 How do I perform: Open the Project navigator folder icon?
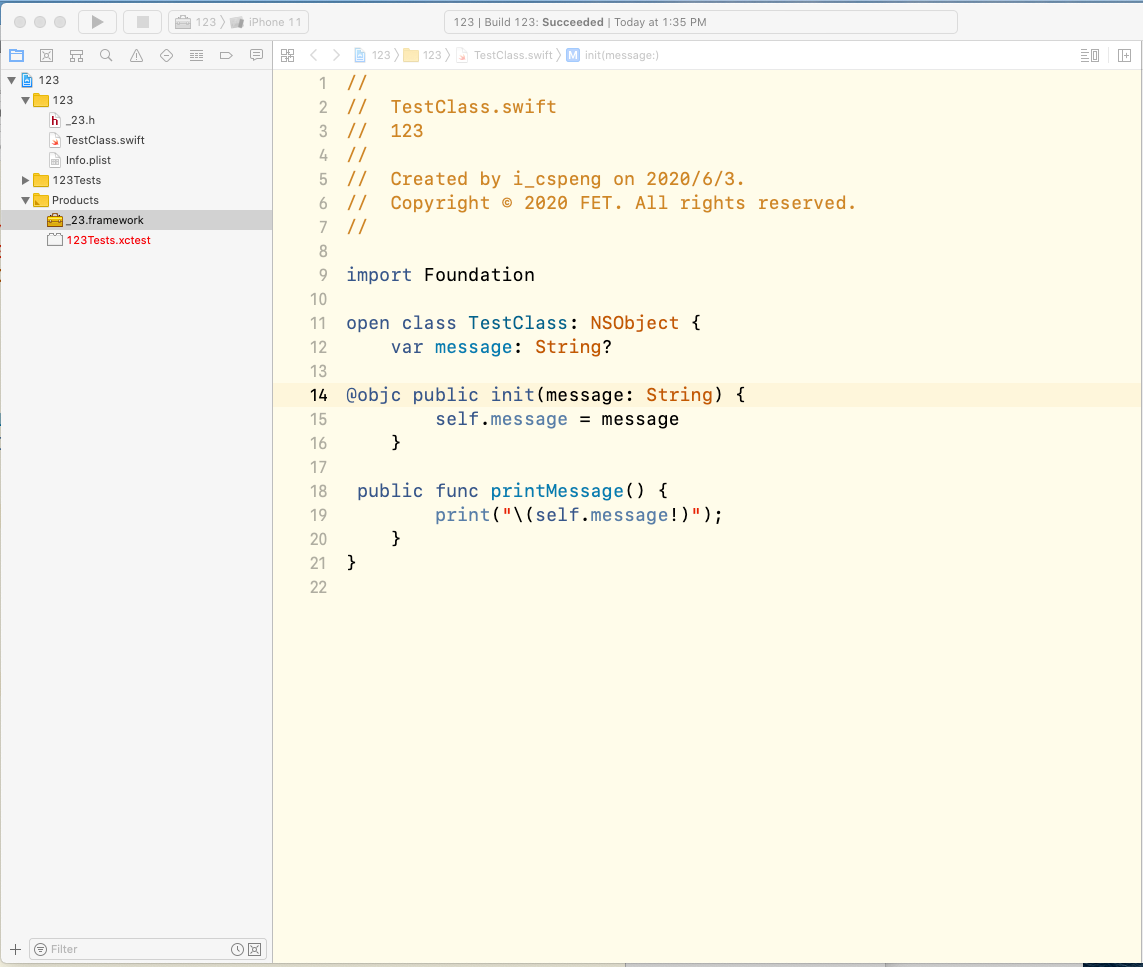tap(16, 55)
